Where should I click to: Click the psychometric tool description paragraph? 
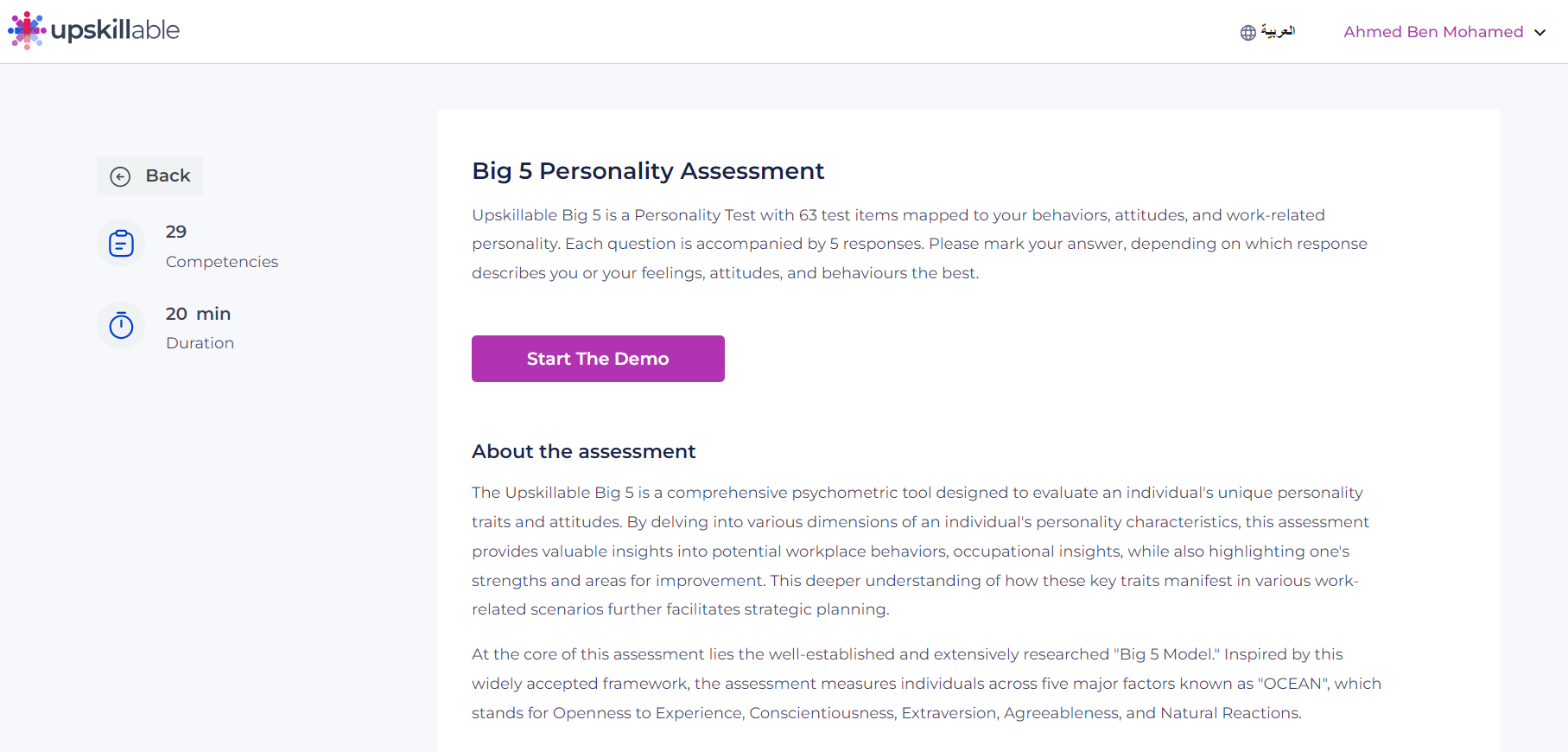coord(920,551)
